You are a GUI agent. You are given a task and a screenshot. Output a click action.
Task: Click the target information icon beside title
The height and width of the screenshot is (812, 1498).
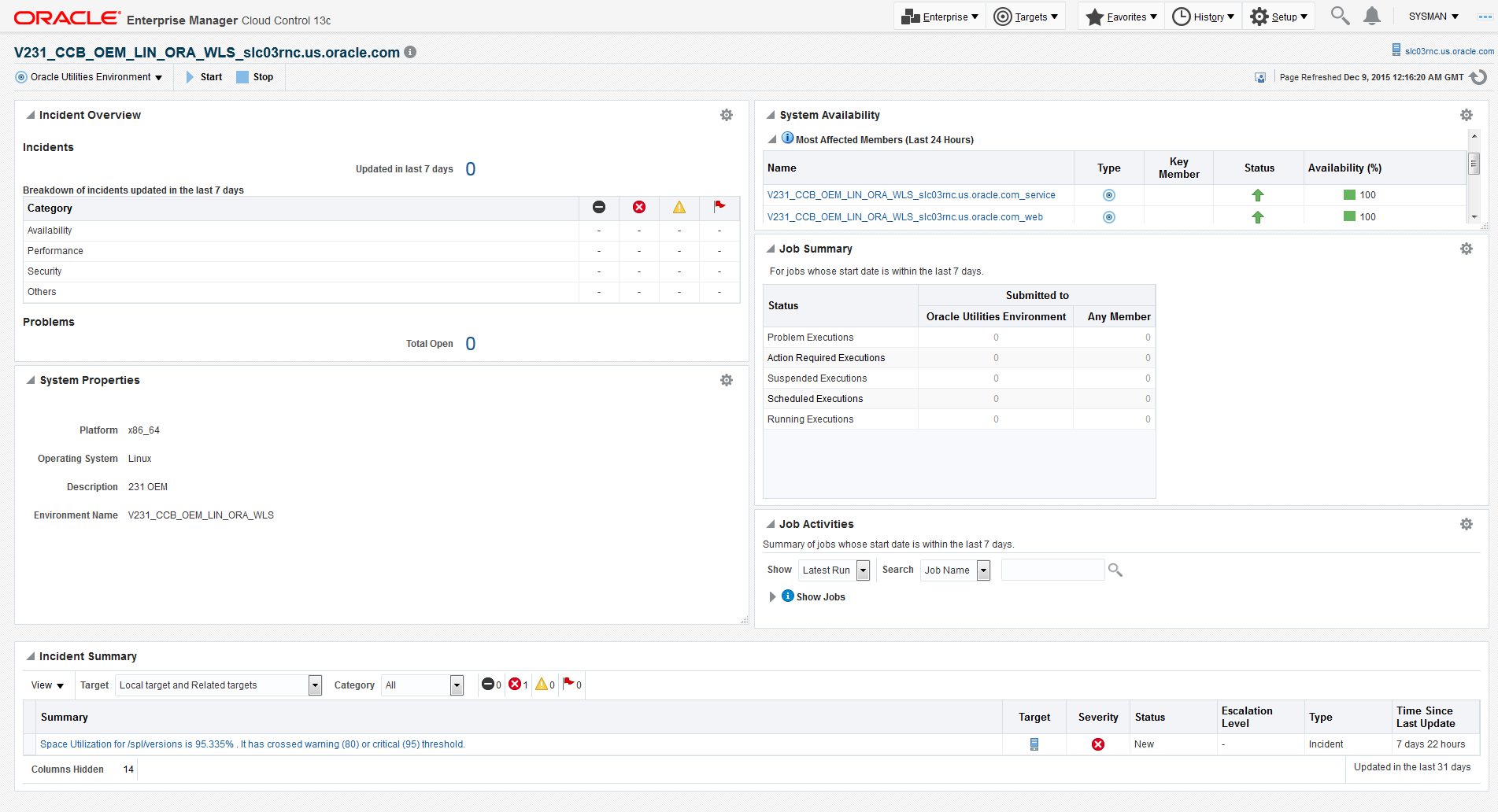pyautogui.click(x=410, y=52)
